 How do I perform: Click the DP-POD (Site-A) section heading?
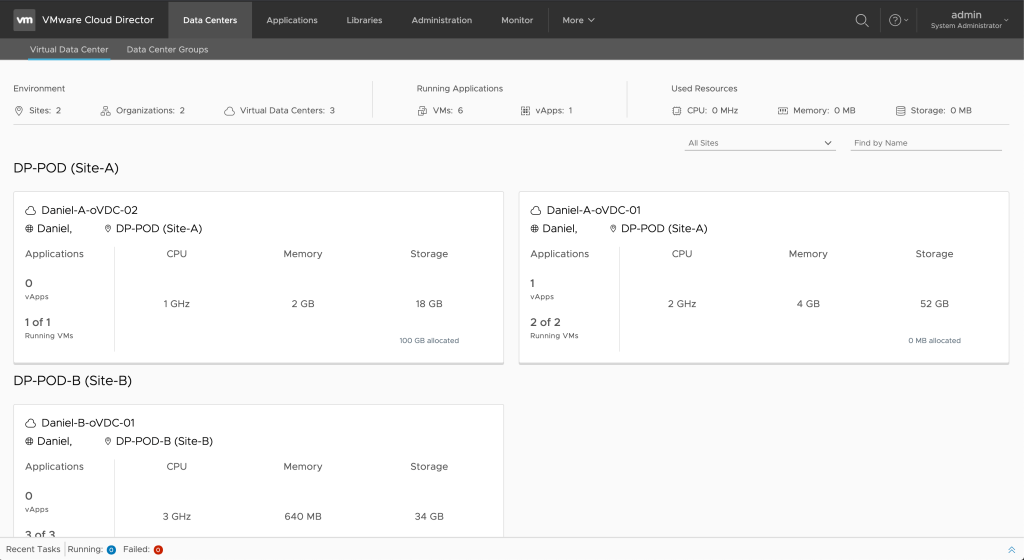66,168
